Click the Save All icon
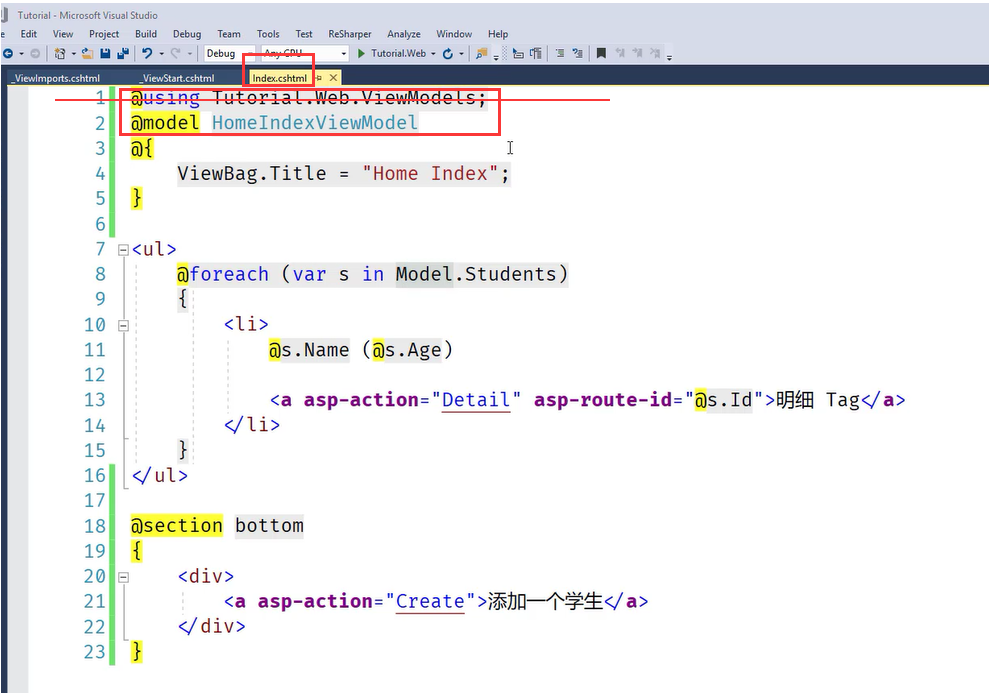Viewport: 990px width, 694px height. 123,54
